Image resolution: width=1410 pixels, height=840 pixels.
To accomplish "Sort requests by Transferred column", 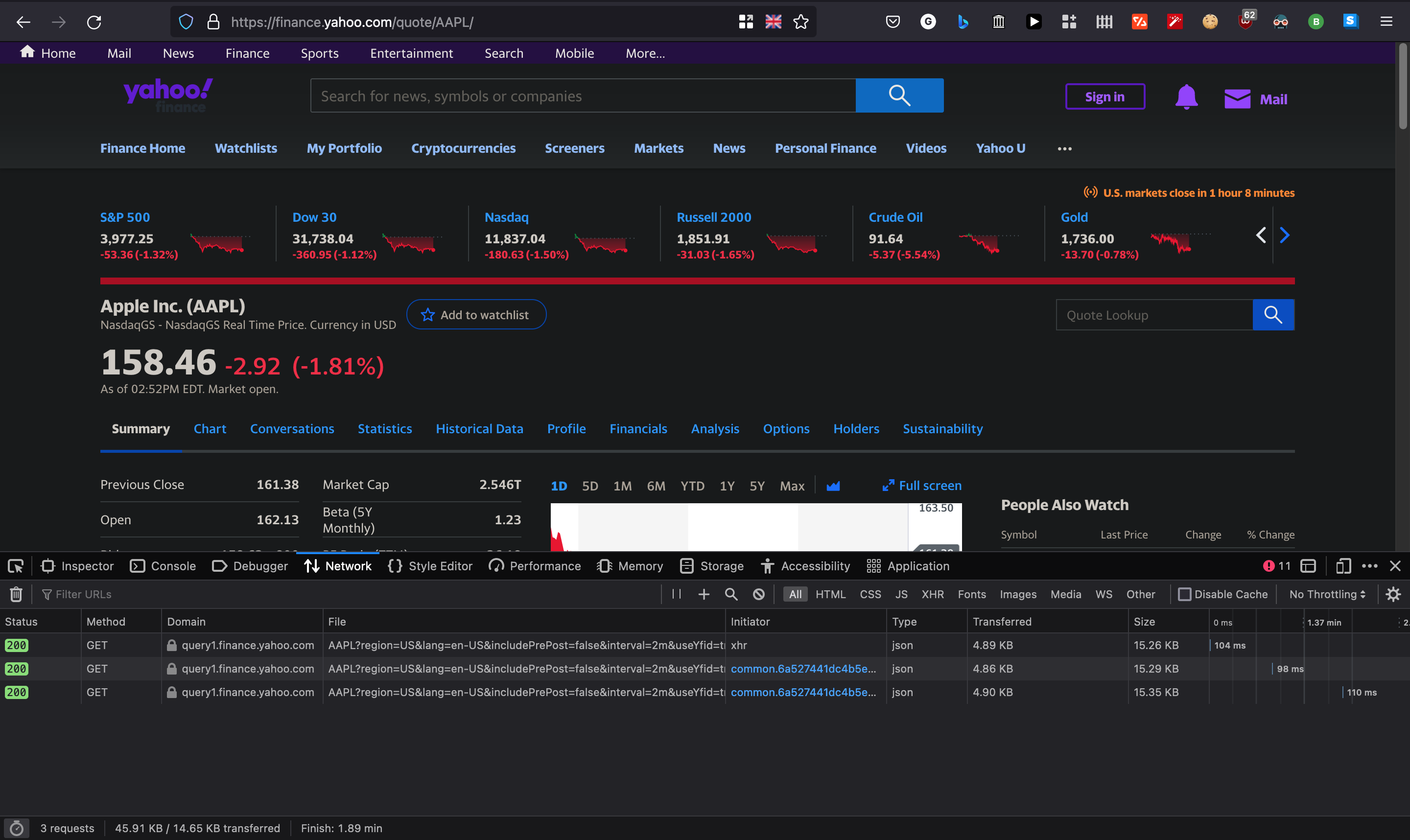I will click(x=1047, y=622).
